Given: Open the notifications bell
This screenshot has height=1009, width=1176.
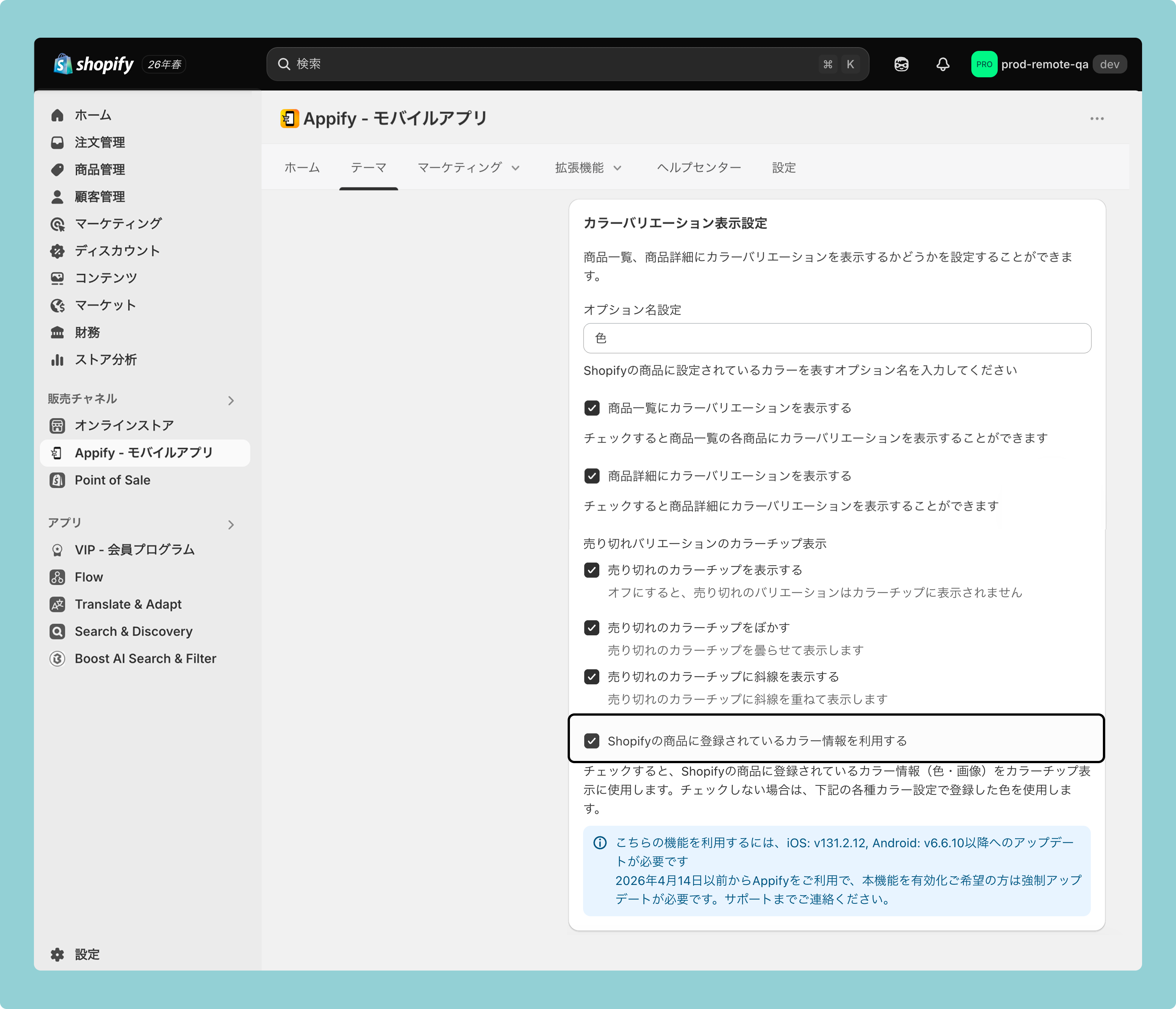Looking at the screenshot, I should [x=943, y=64].
